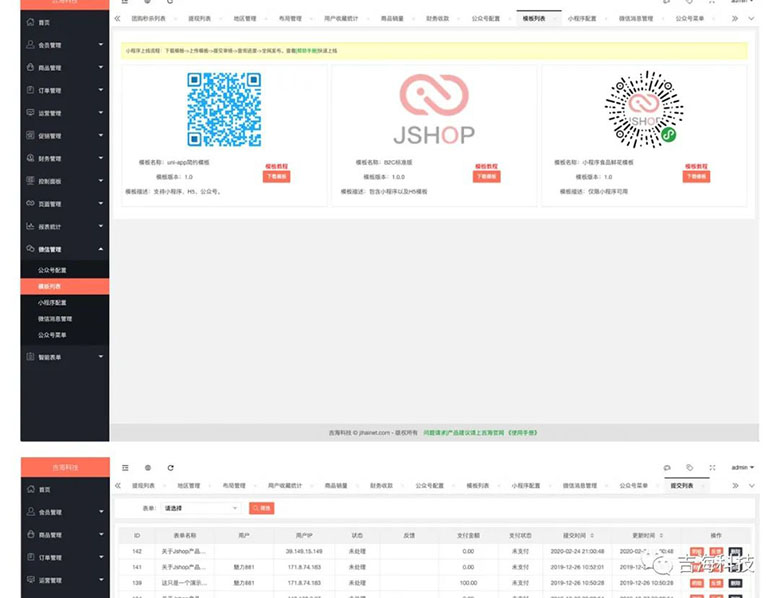780x598 pixels.
Task: Click the 订单管理 icon in top sidebar
Action: pyautogui.click(x=30, y=90)
